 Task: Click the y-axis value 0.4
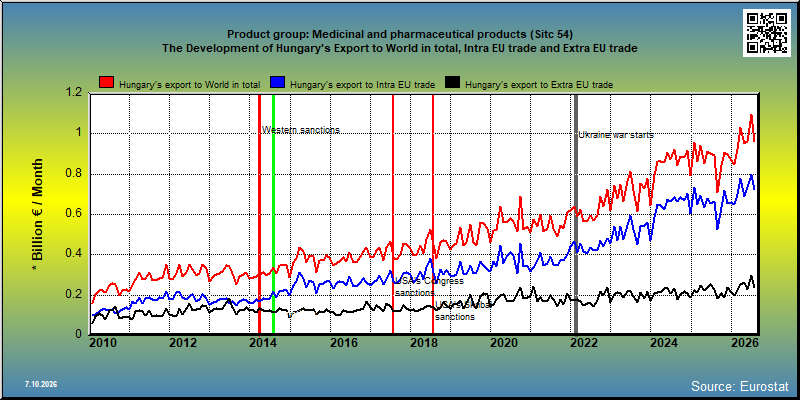click(74, 254)
